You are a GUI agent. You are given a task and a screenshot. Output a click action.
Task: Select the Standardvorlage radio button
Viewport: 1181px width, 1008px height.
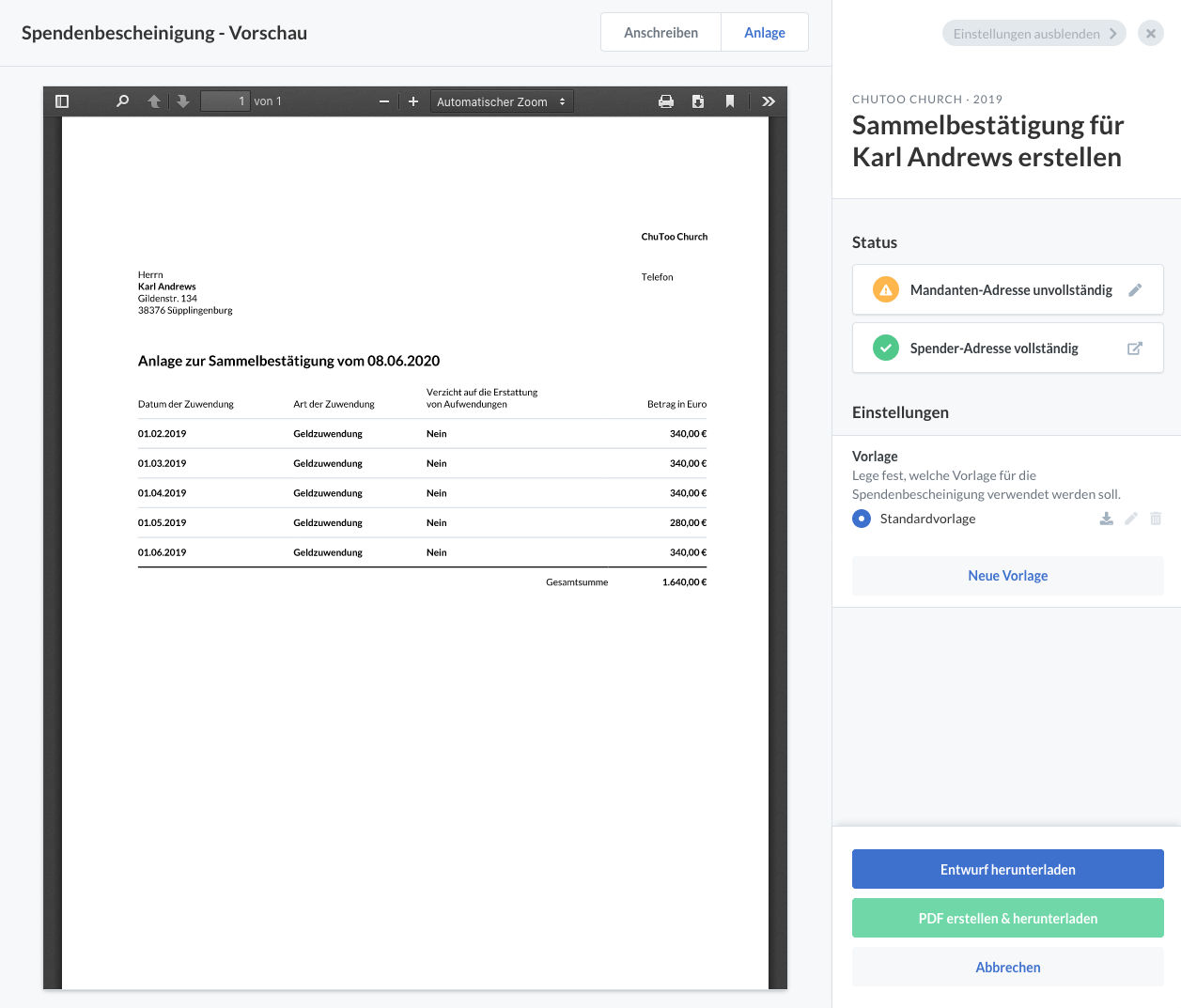[x=862, y=519]
